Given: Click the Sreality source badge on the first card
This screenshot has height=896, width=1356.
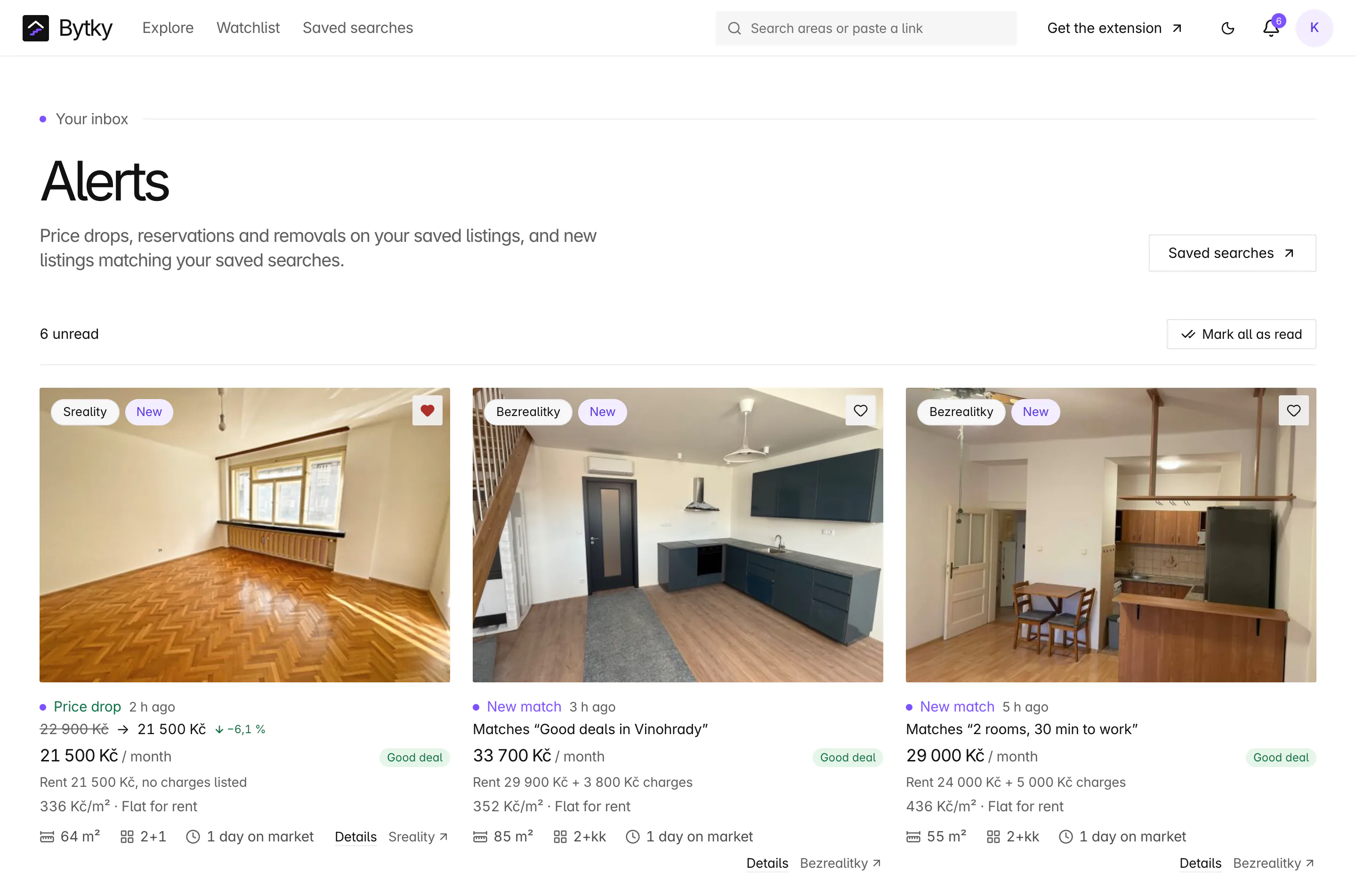Looking at the screenshot, I should [85, 412].
